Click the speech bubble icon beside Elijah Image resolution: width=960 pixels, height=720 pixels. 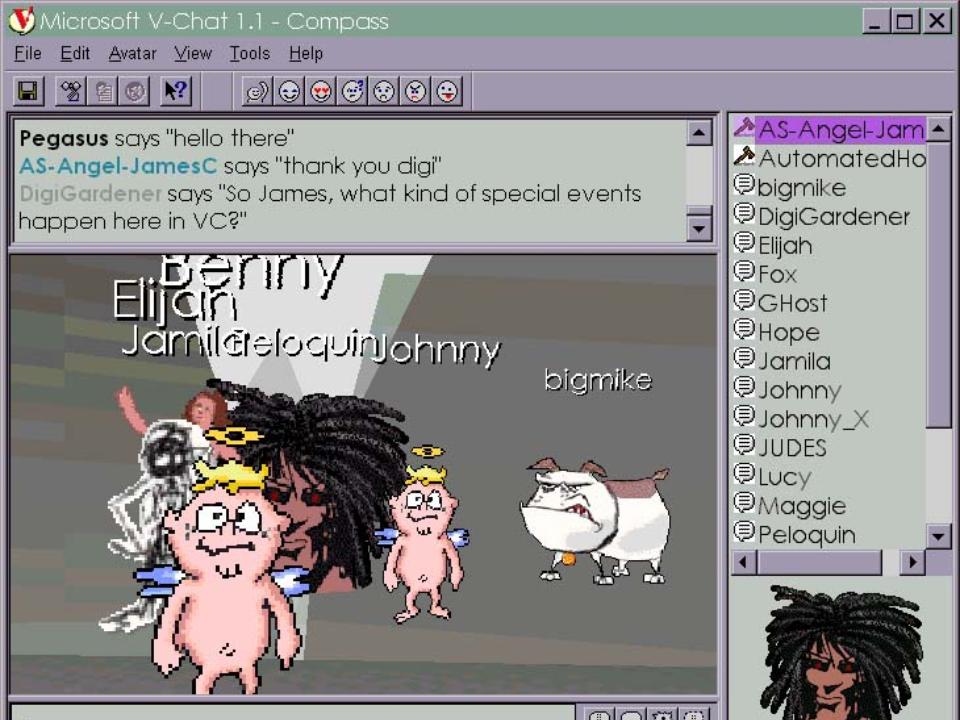pos(744,243)
